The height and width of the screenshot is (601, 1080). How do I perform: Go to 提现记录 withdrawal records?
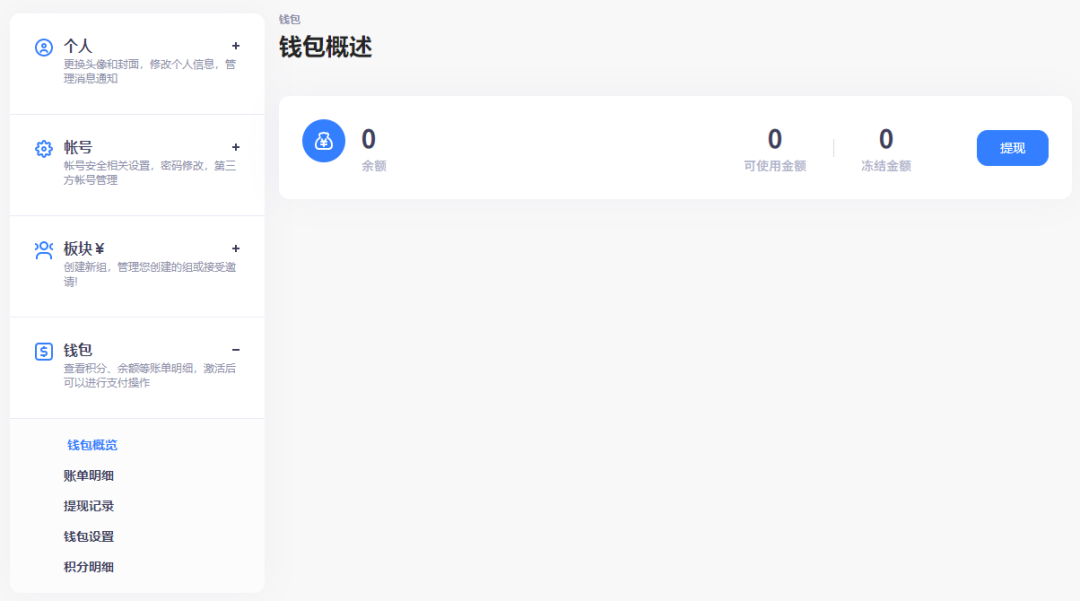tap(89, 506)
